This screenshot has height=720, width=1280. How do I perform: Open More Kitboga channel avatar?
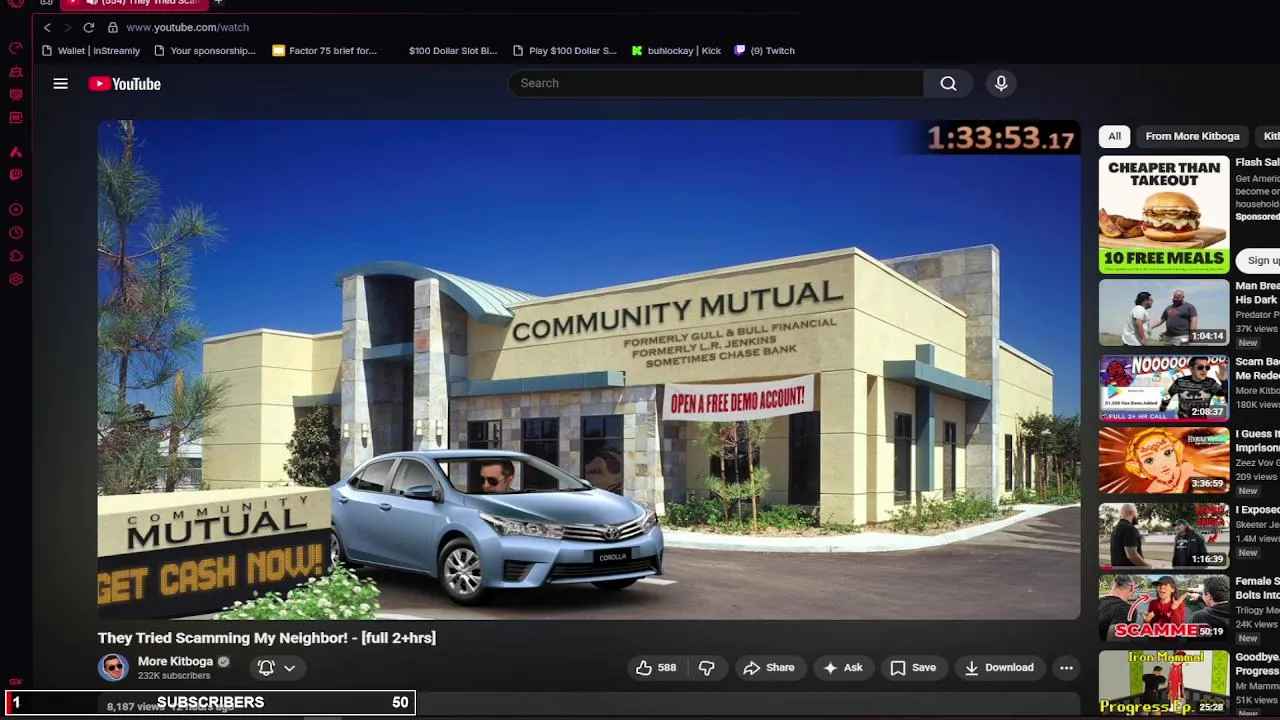point(113,668)
